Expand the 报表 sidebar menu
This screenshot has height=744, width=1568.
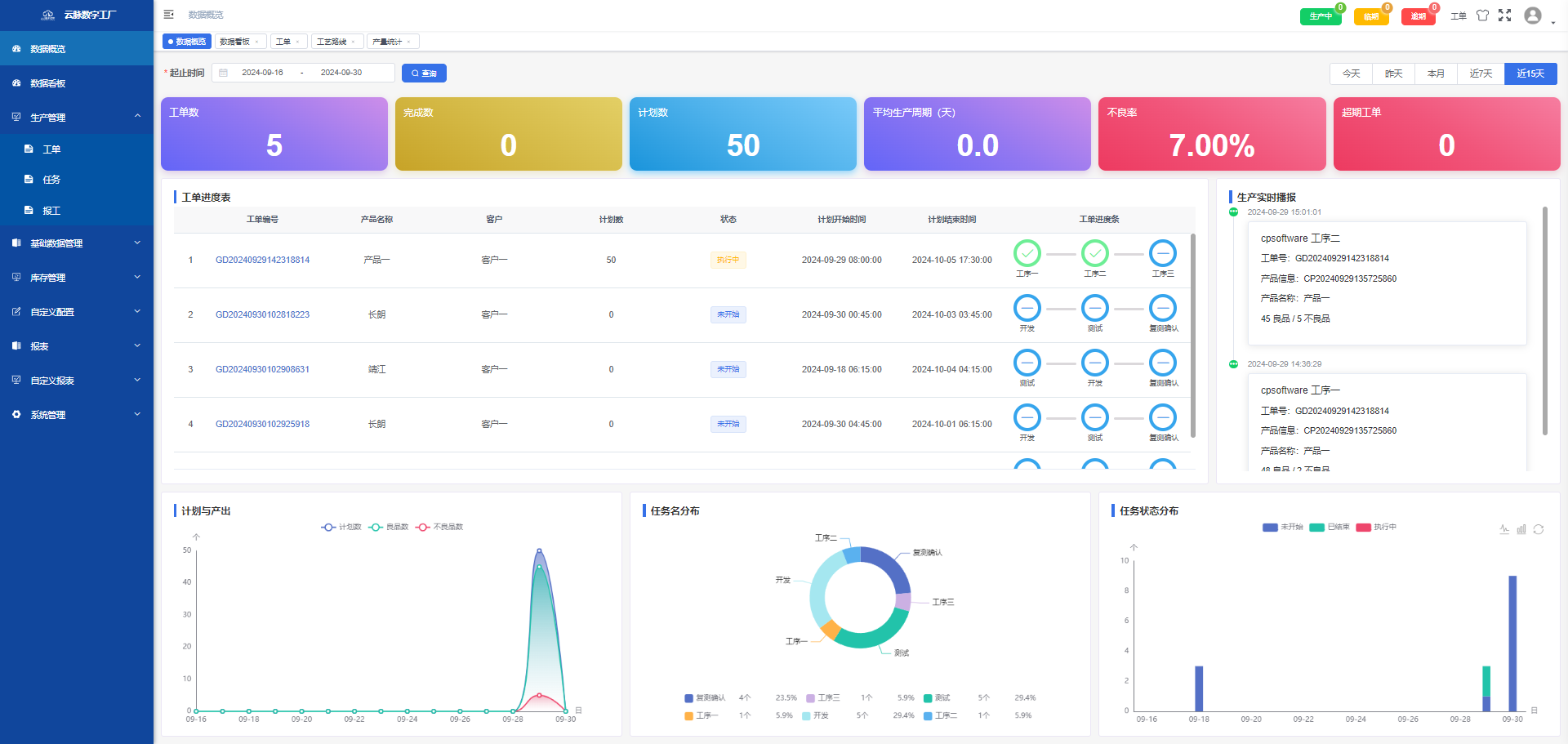coord(77,346)
